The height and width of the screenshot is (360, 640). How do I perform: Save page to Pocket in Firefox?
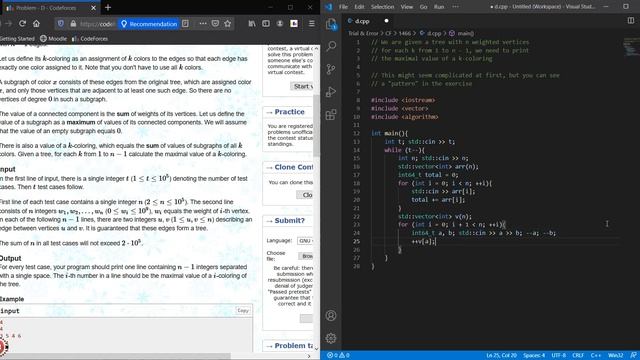pos(215,24)
